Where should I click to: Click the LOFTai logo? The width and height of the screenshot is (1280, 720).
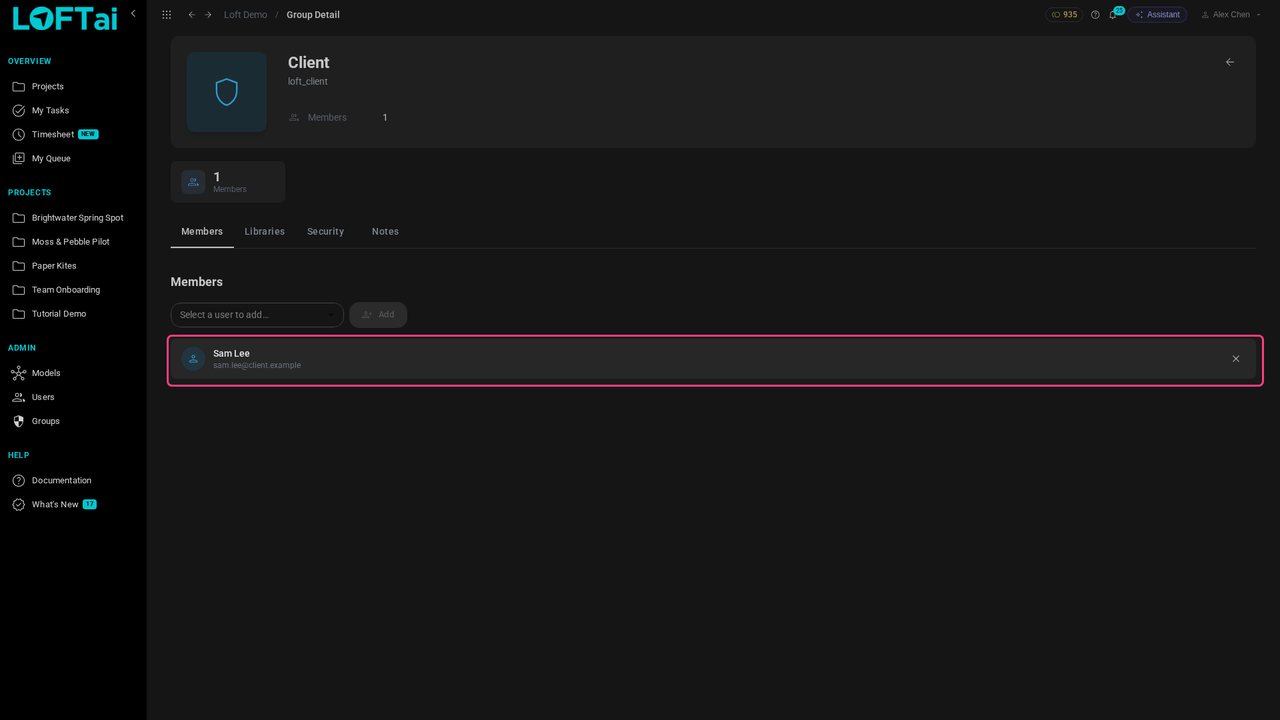tap(65, 18)
